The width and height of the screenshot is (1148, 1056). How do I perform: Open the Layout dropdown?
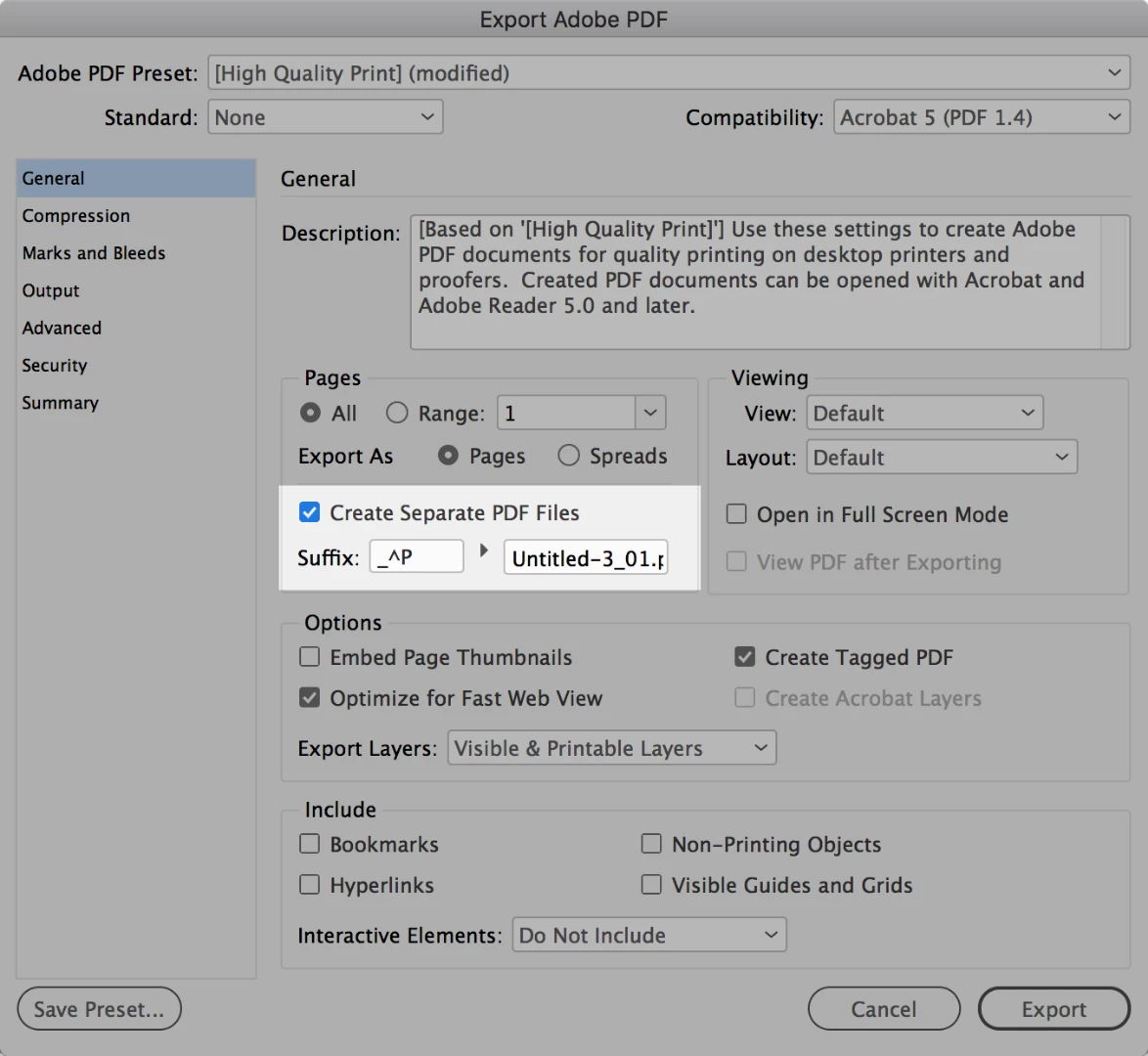tap(942, 457)
